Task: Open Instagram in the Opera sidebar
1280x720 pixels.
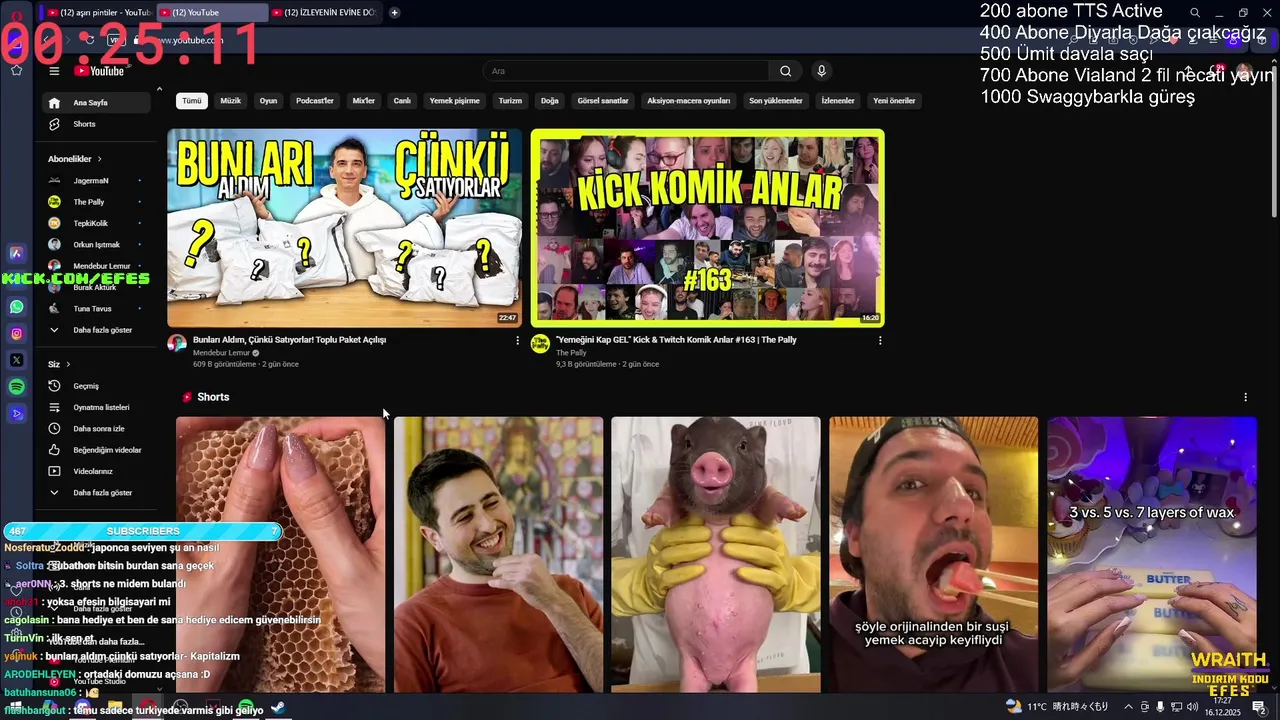Action: pyautogui.click(x=16, y=334)
